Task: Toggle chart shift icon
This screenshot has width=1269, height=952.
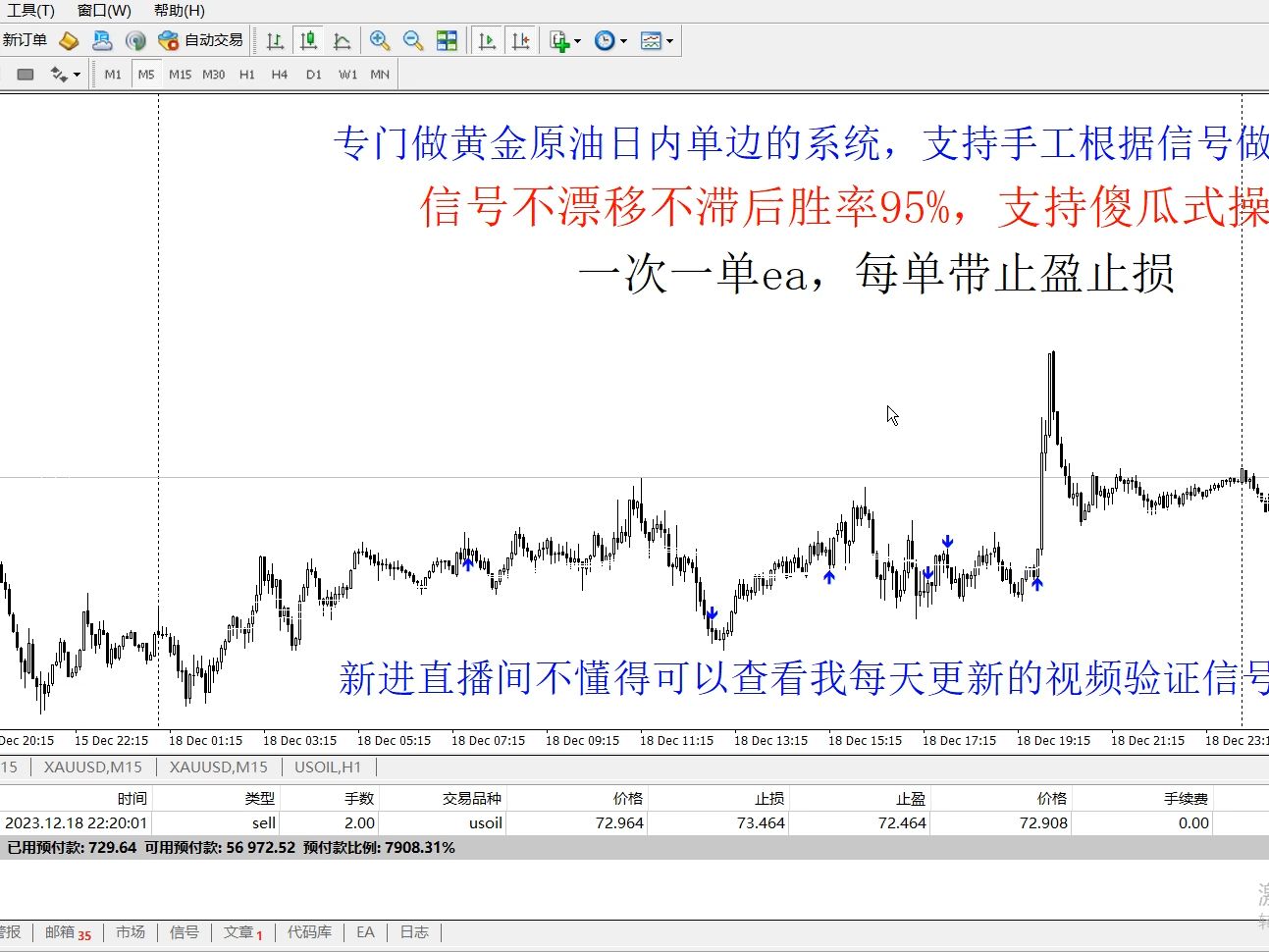Action: (x=521, y=40)
